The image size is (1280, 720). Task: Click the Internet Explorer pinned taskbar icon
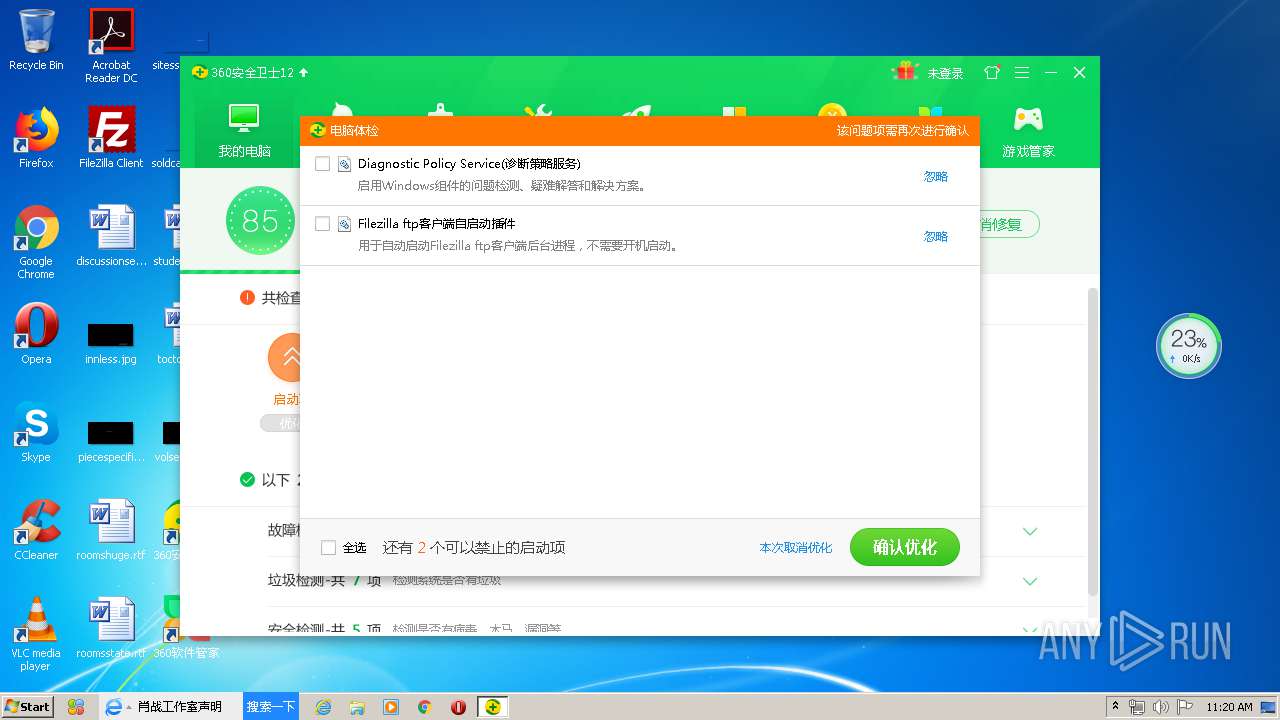(323, 707)
